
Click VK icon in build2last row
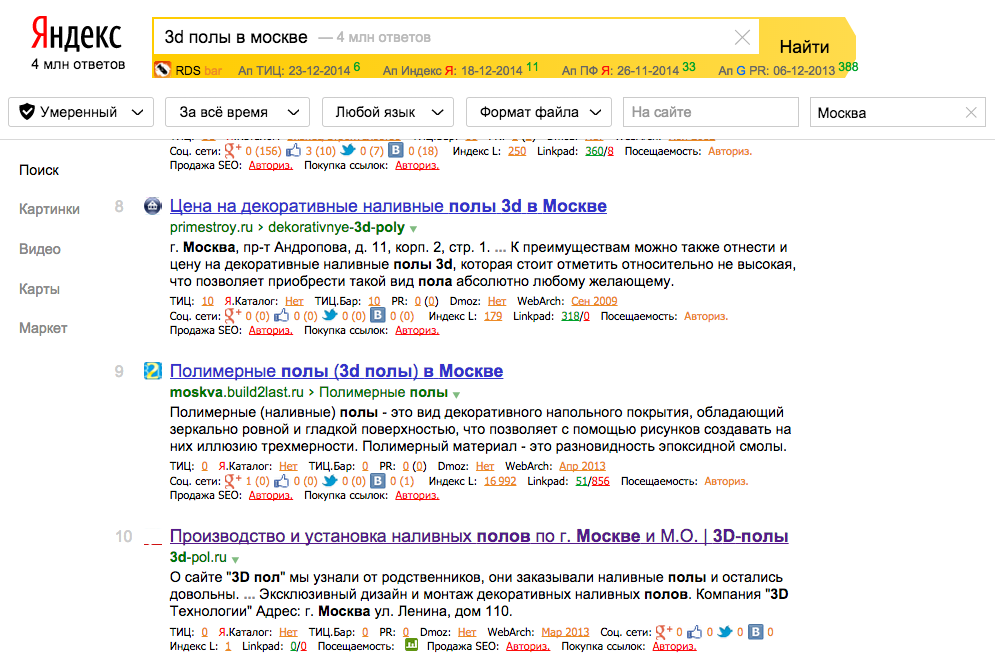coord(378,480)
